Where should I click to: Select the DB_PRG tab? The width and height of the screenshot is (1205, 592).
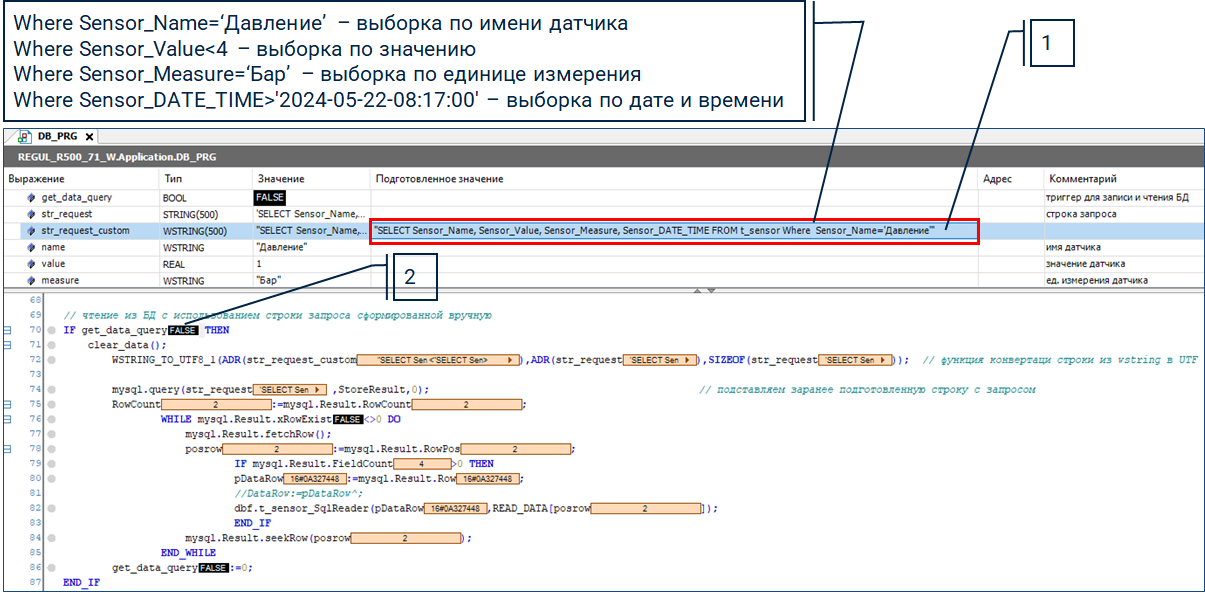click(x=57, y=137)
